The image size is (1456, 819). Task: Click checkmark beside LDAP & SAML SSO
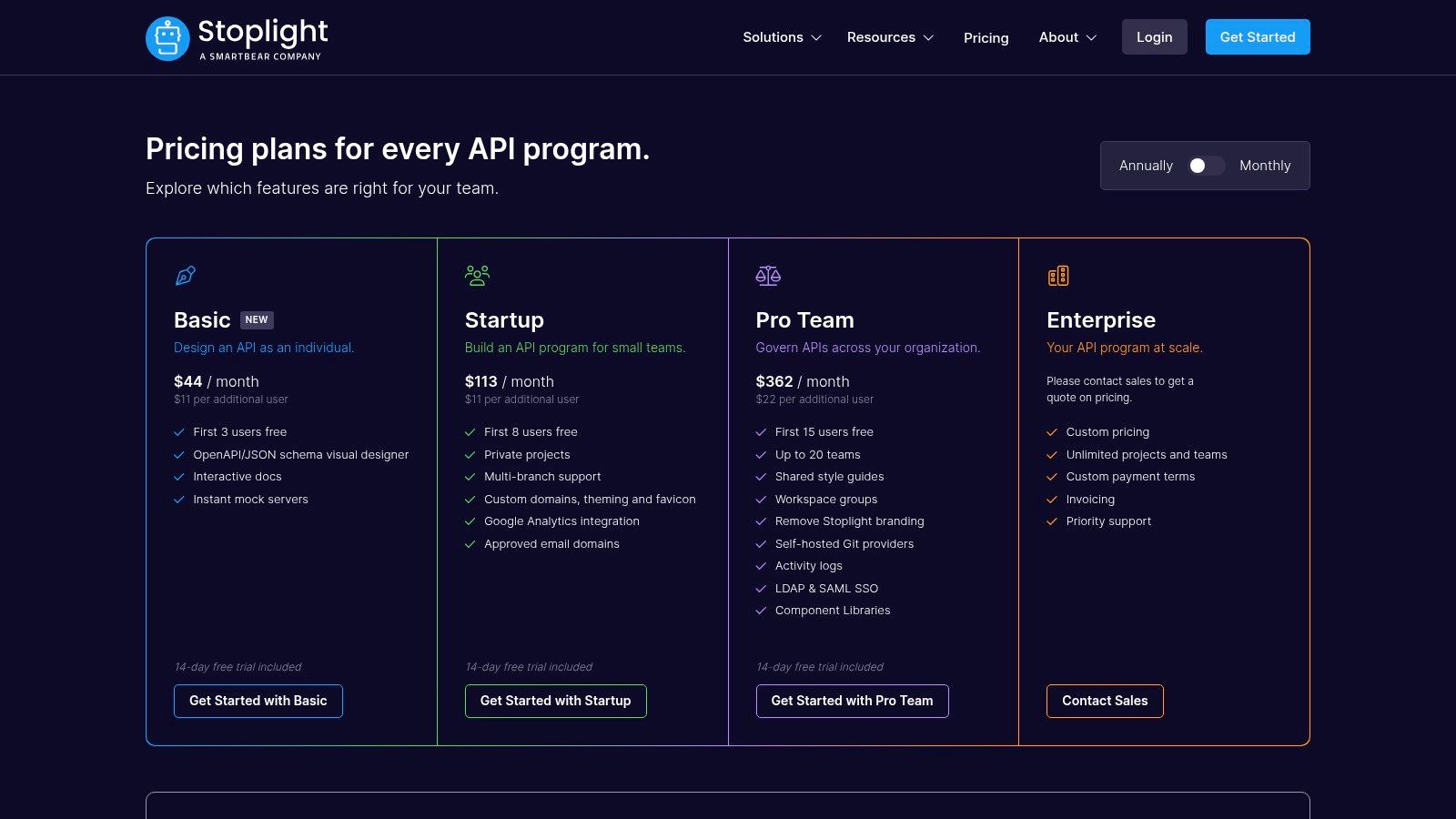761,589
